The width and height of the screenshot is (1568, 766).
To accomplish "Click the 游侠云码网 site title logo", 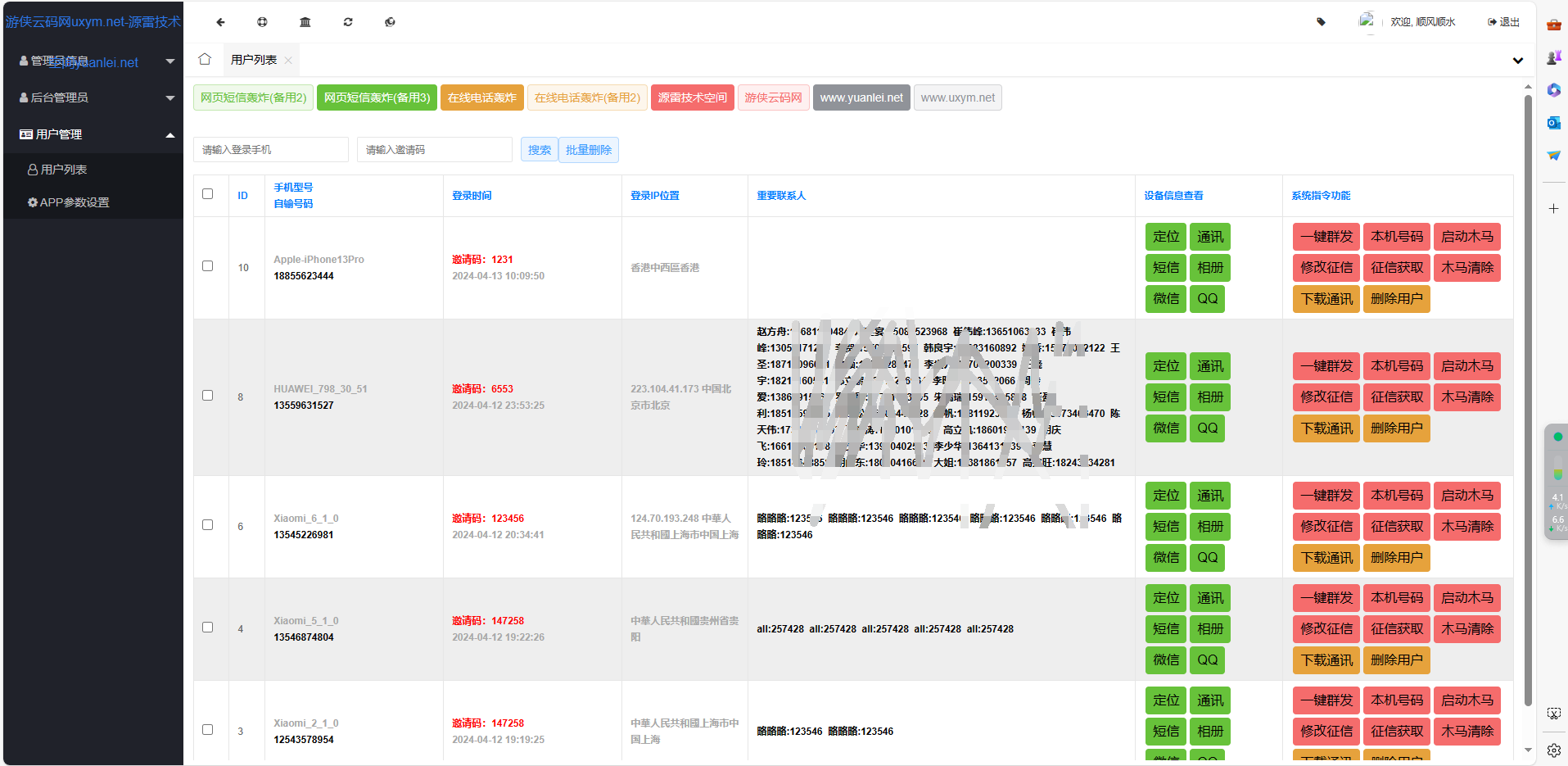I will tap(93, 22).
